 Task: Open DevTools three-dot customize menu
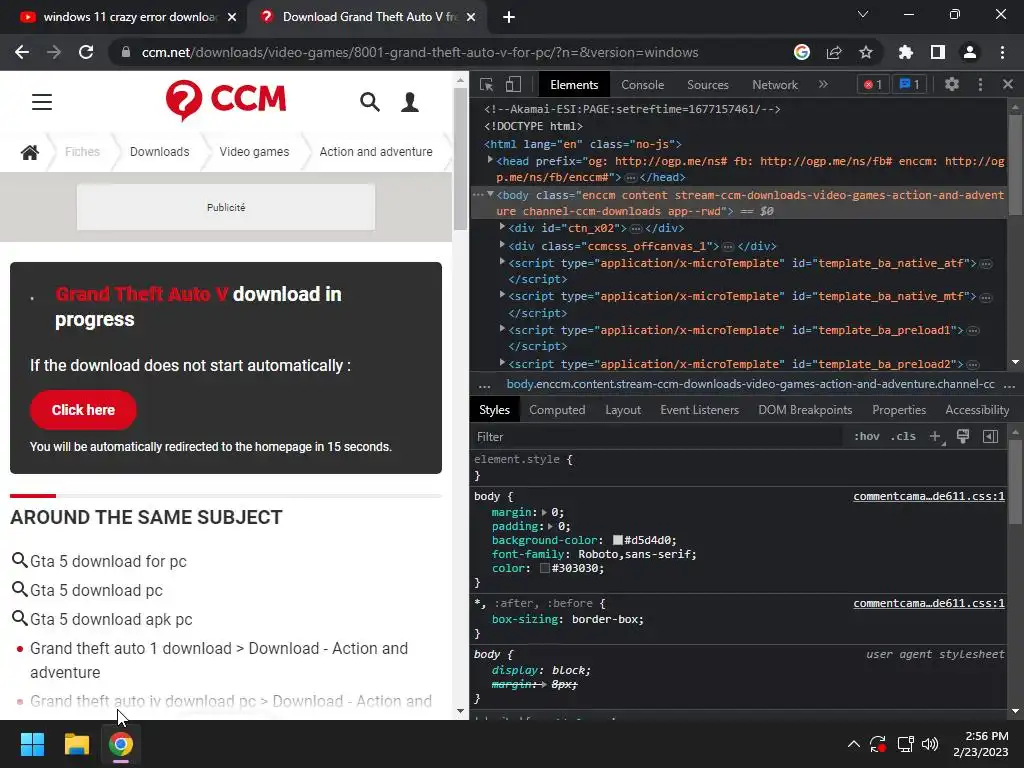980,84
